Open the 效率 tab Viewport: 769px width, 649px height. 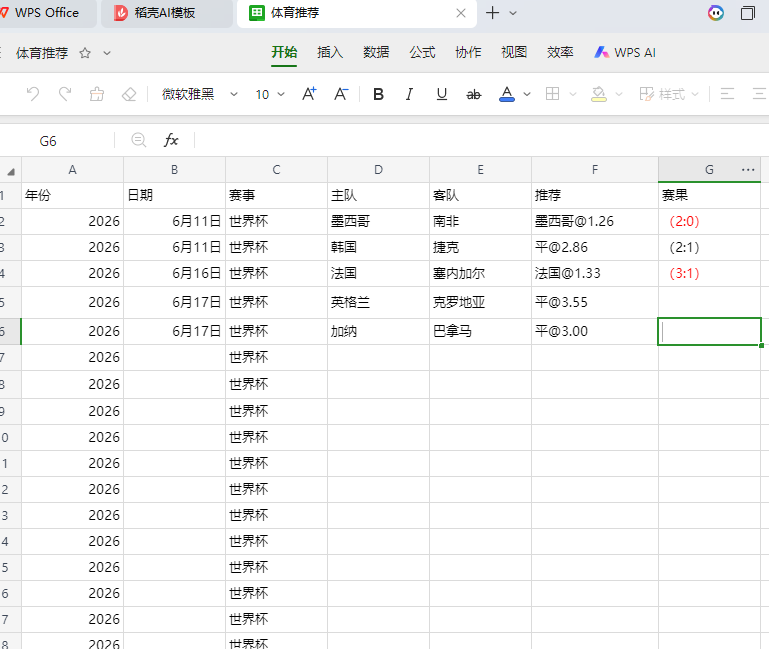(x=560, y=52)
